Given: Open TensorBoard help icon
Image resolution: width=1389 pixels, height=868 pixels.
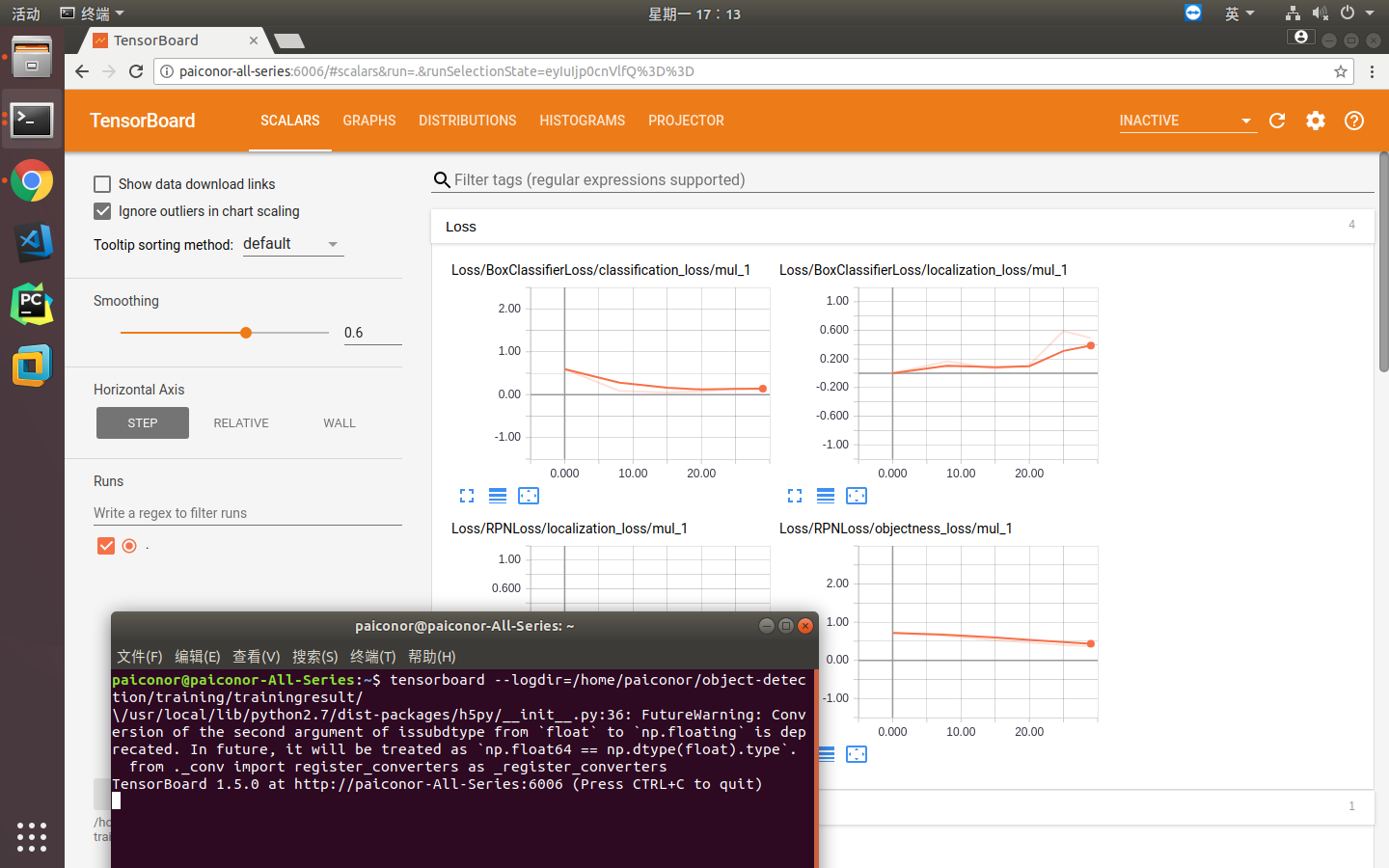Looking at the screenshot, I should pos(1354,121).
